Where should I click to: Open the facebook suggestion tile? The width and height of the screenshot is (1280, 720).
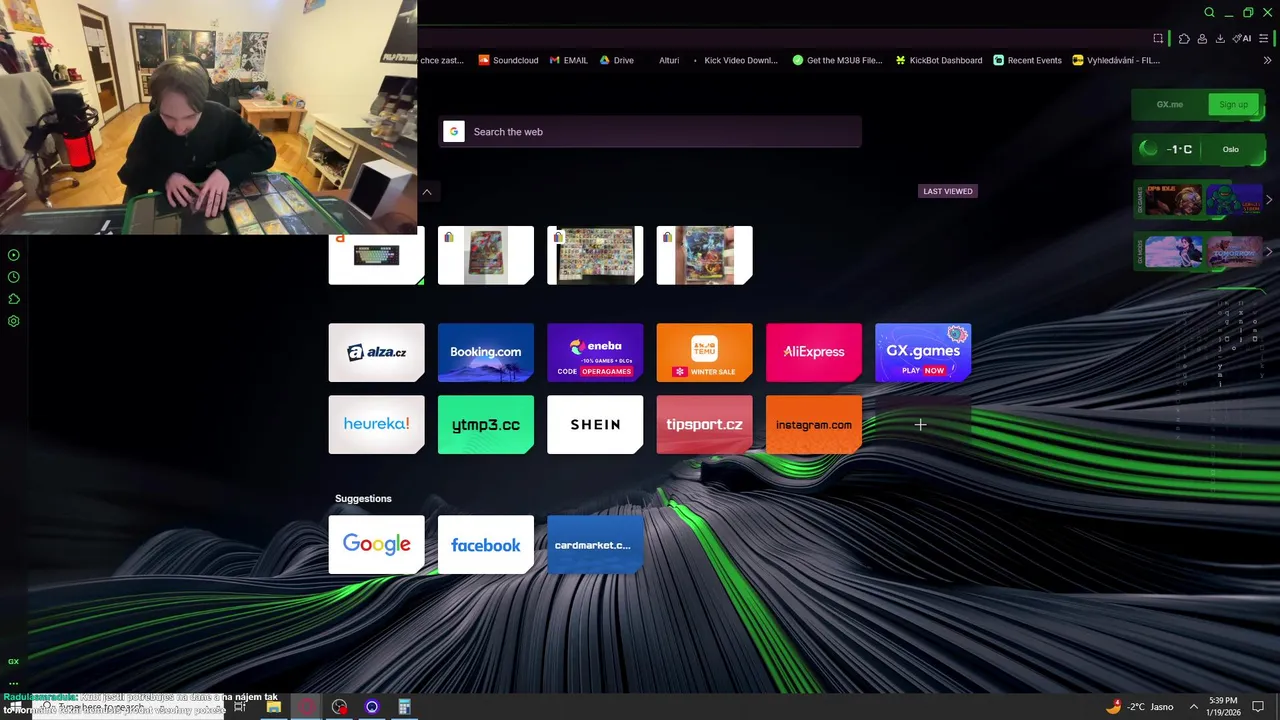485,544
